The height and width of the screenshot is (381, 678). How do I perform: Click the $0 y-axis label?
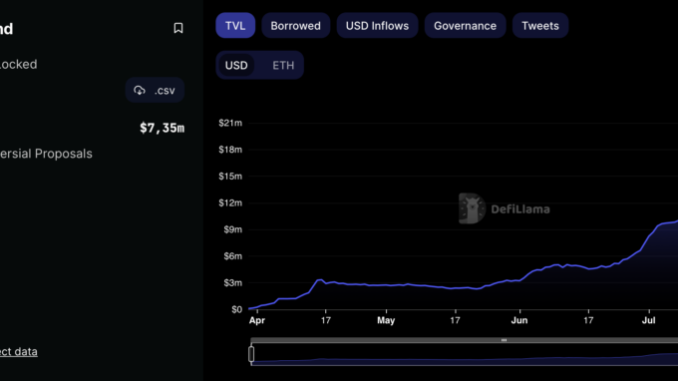click(237, 309)
